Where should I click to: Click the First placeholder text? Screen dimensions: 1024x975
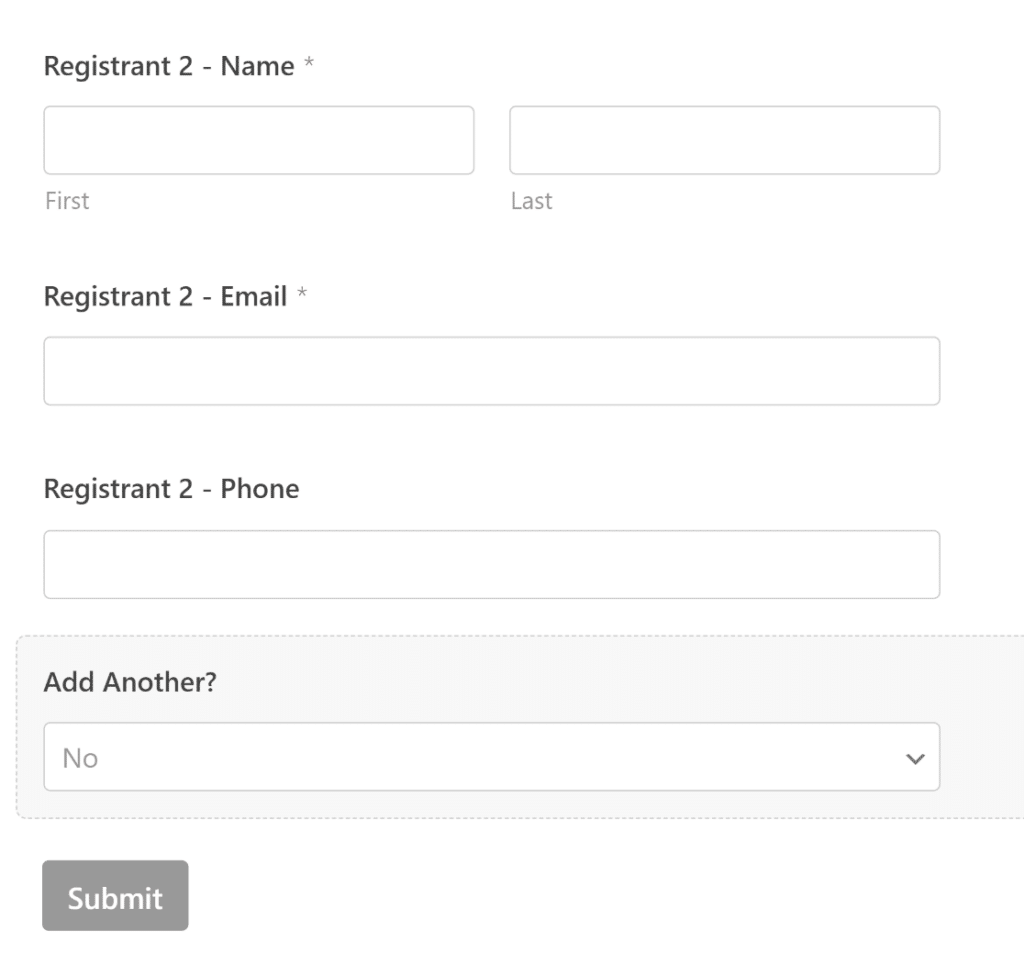coord(67,200)
